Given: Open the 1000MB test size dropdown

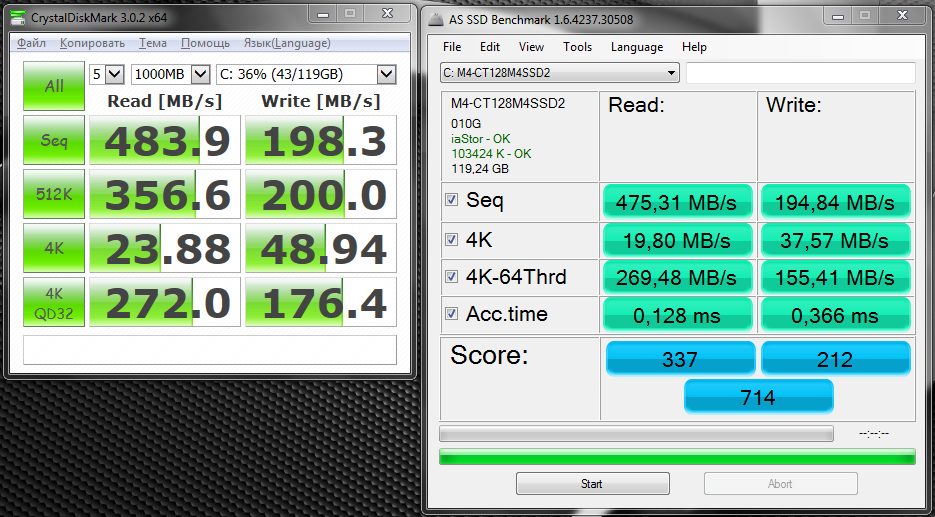Looking at the screenshot, I should click(x=170, y=75).
